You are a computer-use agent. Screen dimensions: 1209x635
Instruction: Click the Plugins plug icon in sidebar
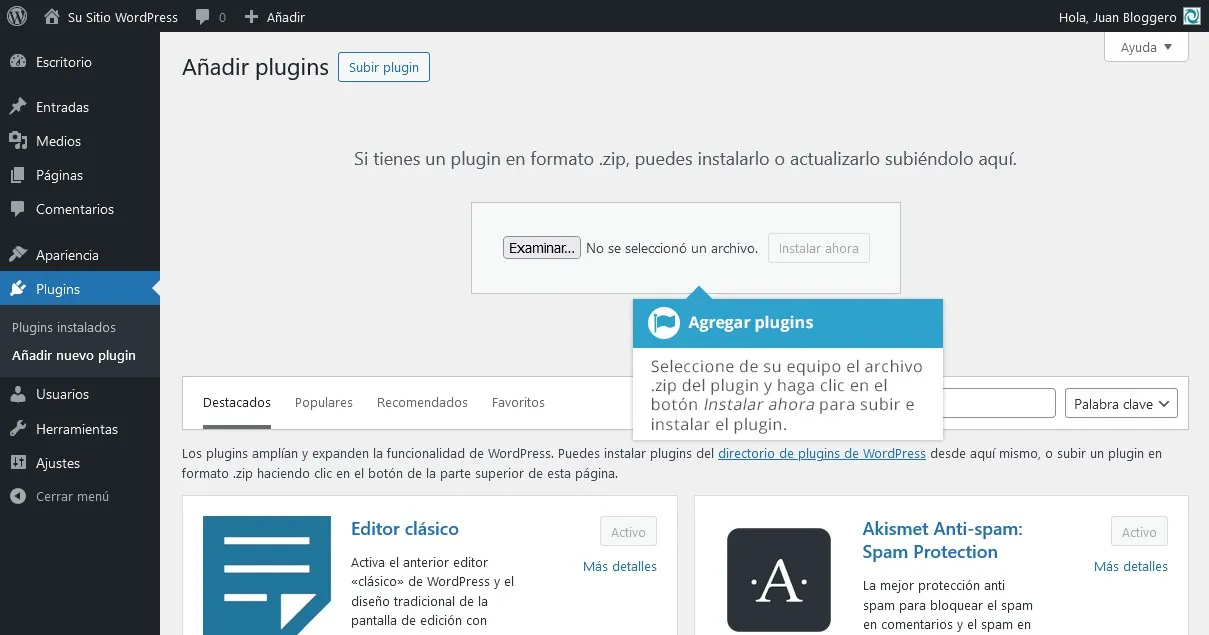pyautogui.click(x=18, y=289)
